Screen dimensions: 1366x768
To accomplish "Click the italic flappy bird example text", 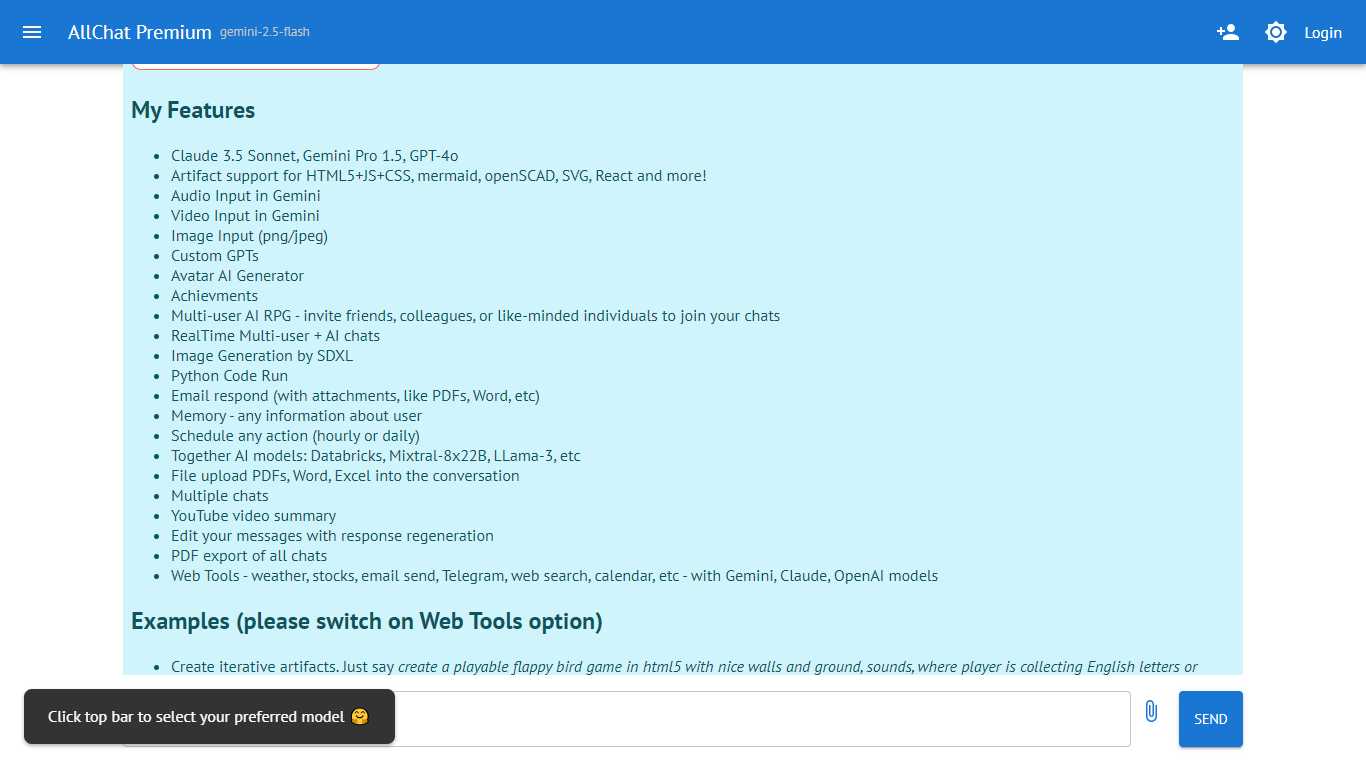I will [x=798, y=666].
